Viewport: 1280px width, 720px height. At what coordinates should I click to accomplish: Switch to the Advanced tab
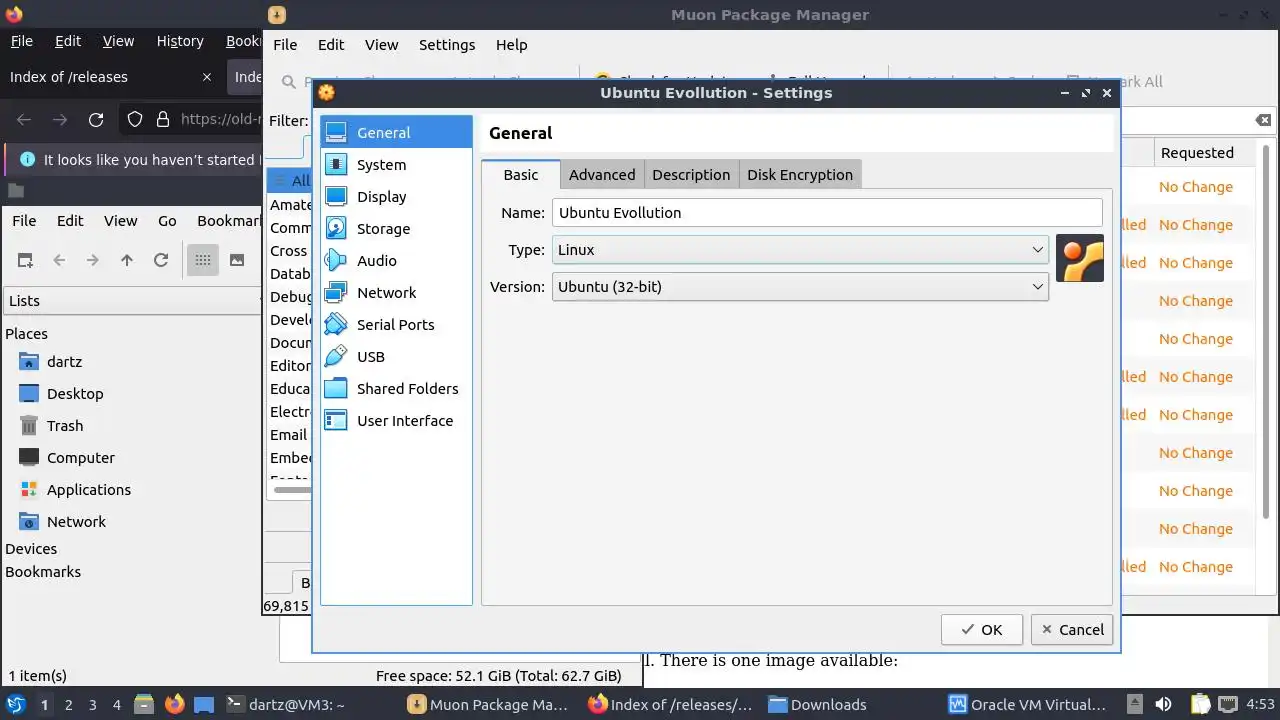[x=602, y=174]
